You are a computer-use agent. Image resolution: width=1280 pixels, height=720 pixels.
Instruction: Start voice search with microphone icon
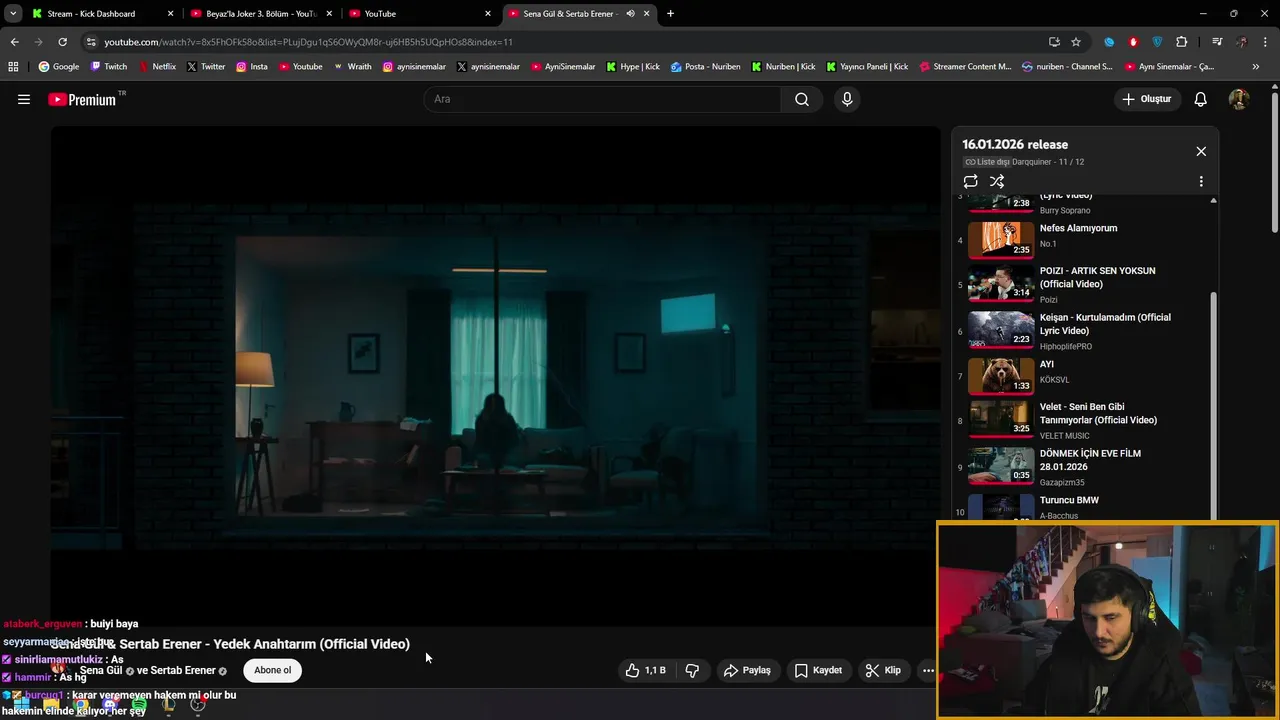pyautogui.click(x=847, y=99)
